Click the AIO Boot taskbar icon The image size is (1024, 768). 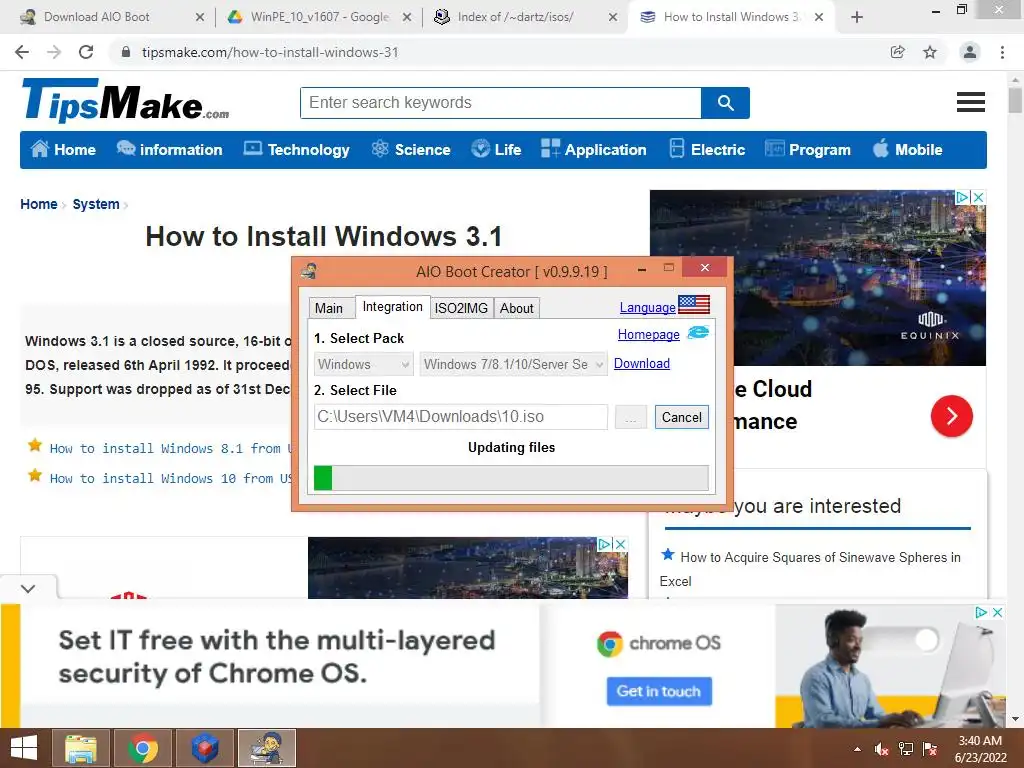click(x=267, y=748)
